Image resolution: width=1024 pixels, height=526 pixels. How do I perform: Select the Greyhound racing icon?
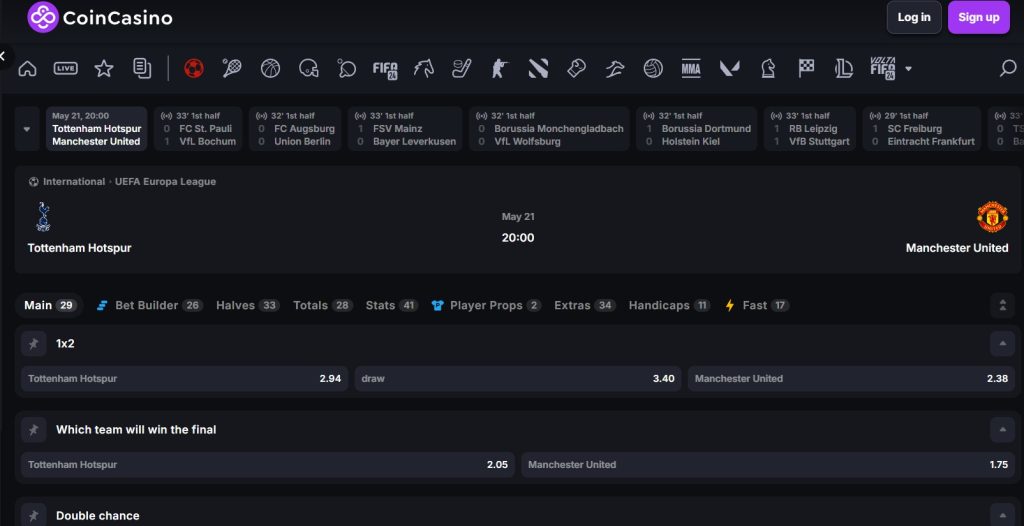point(615,68)
